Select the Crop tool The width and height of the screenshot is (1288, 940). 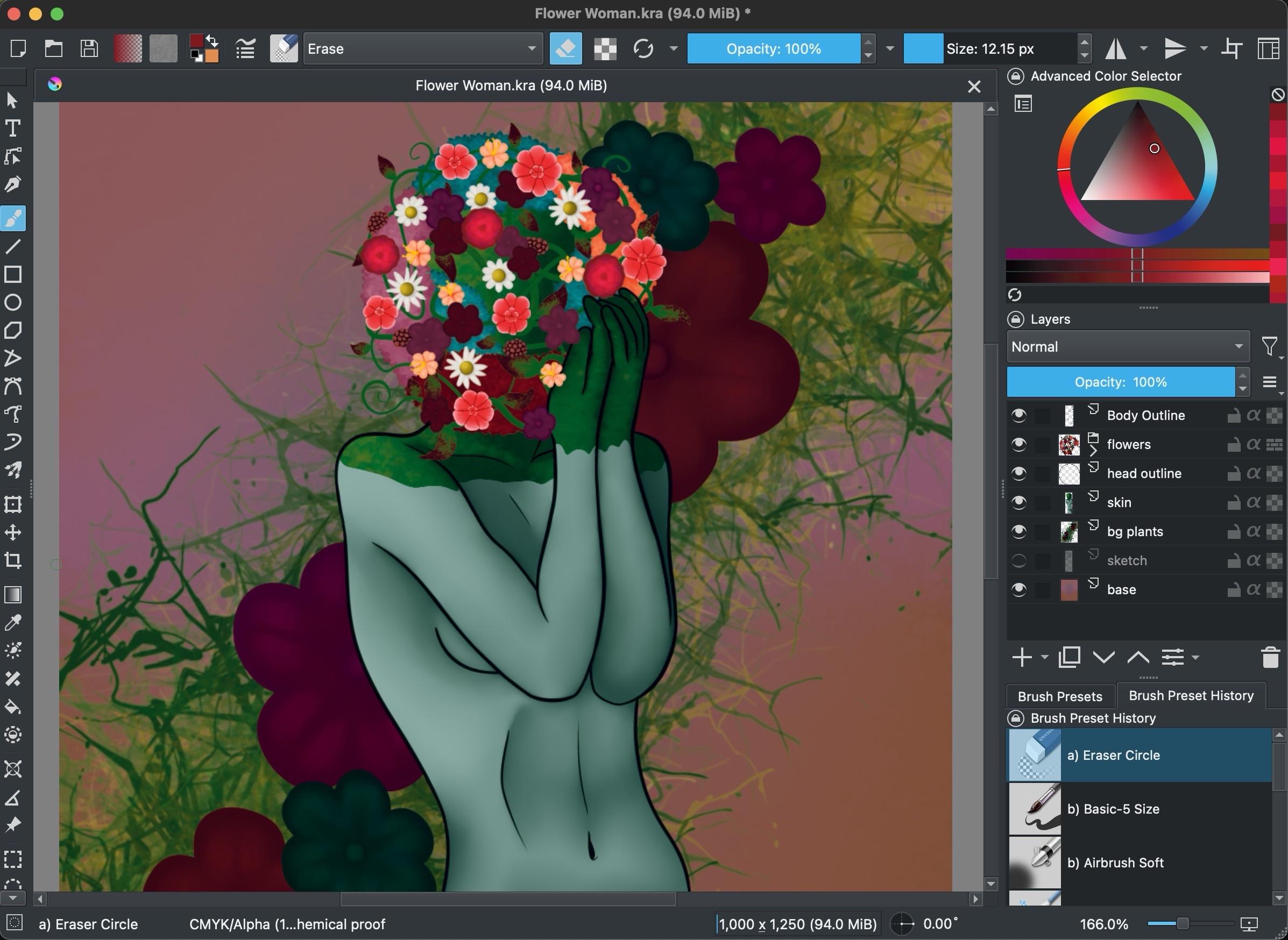[12, 560]
